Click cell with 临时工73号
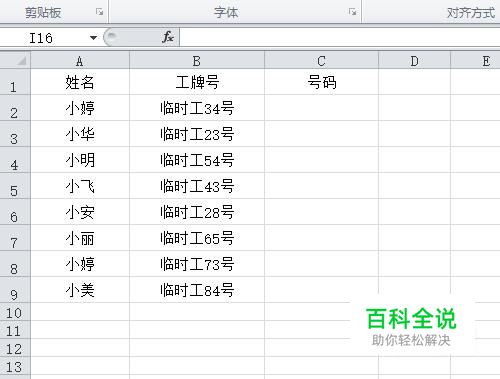 (x=197, y=264)
